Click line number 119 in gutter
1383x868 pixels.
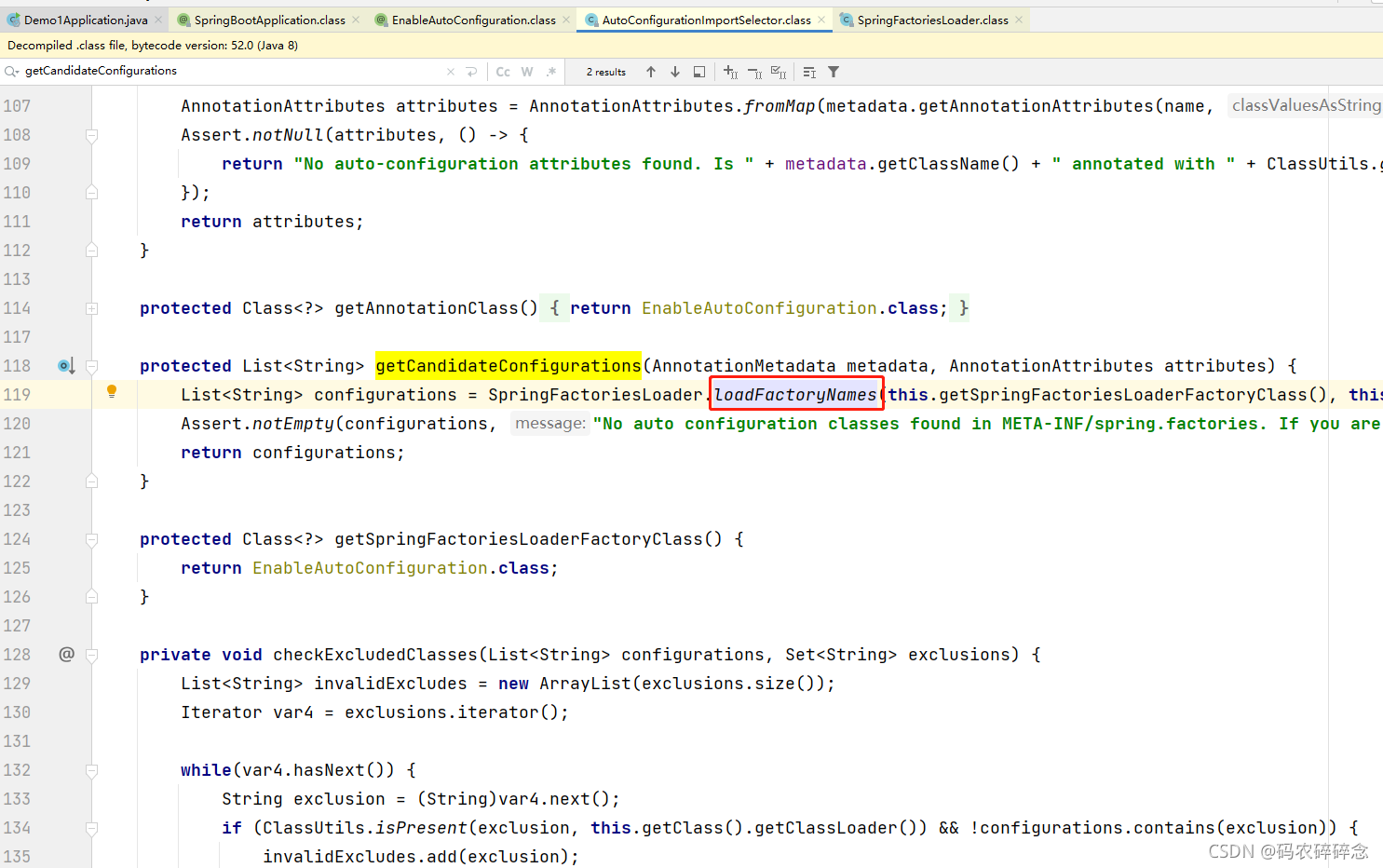[x=17, y=395]
